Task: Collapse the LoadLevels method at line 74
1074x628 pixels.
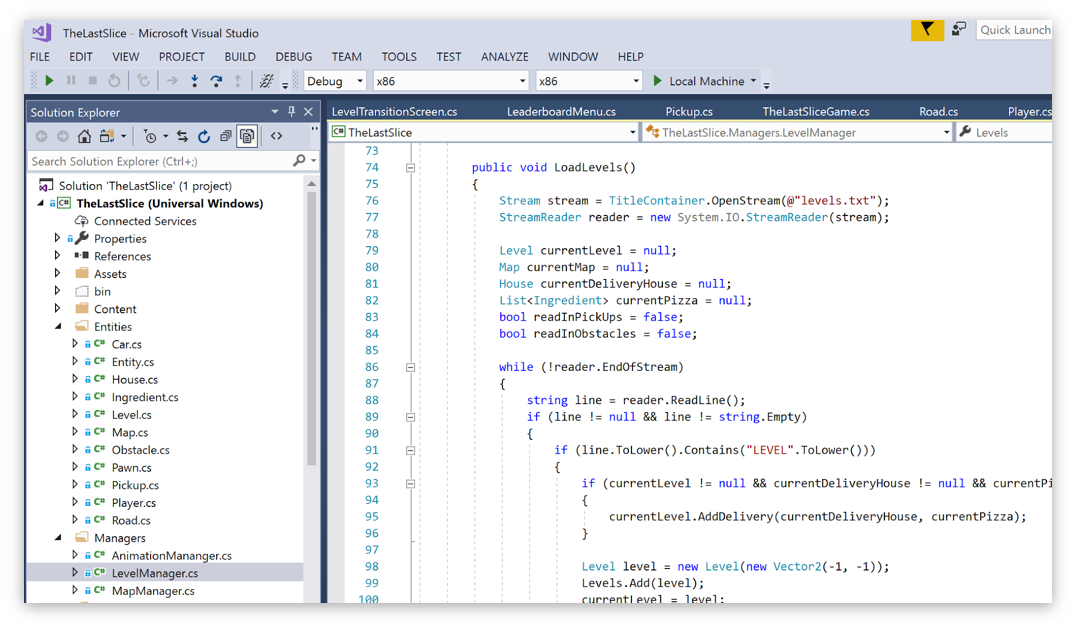Action: point(410,168)
